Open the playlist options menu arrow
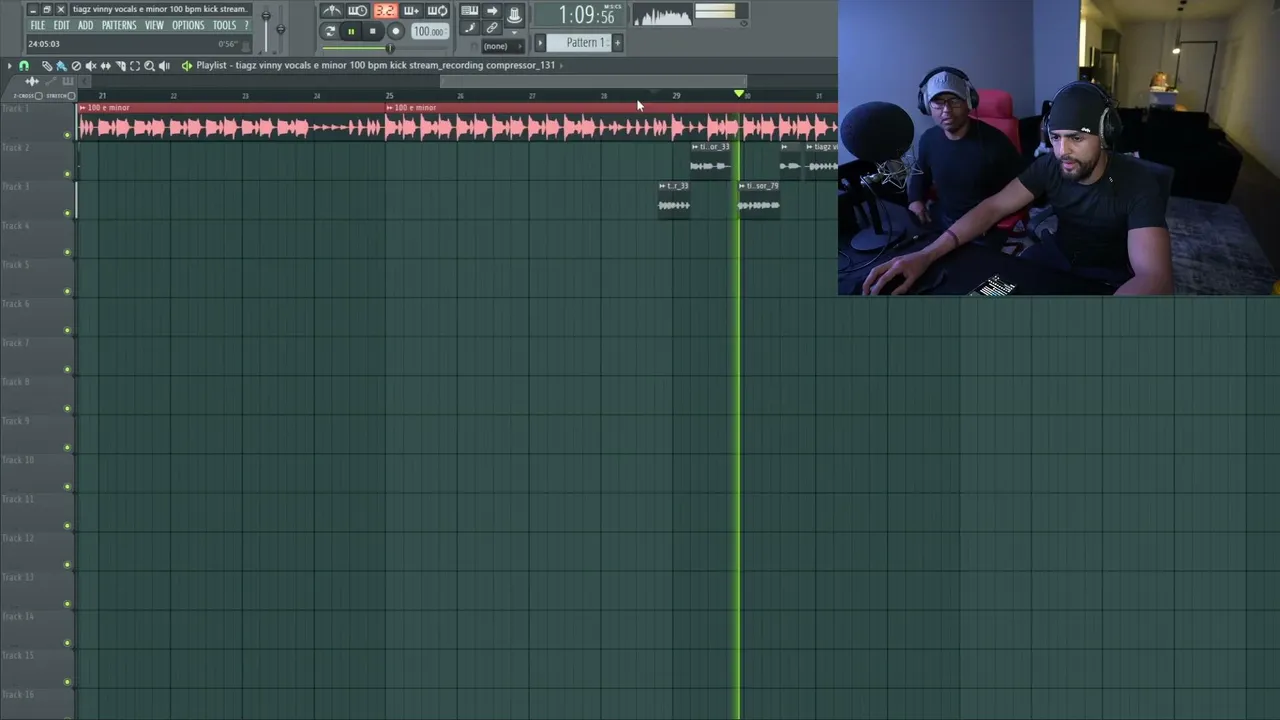 [9, 66]
